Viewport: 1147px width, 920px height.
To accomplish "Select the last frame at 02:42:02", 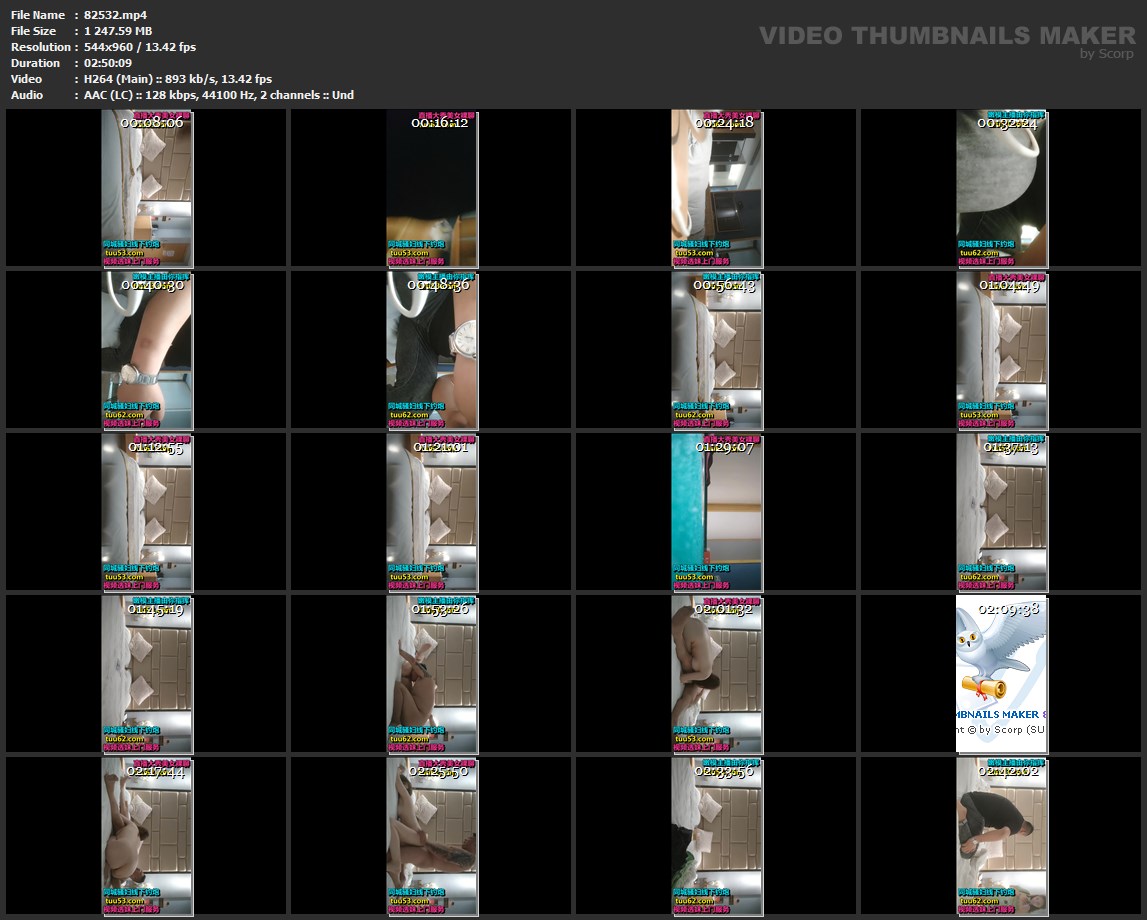I will (x=1002, y=837).
